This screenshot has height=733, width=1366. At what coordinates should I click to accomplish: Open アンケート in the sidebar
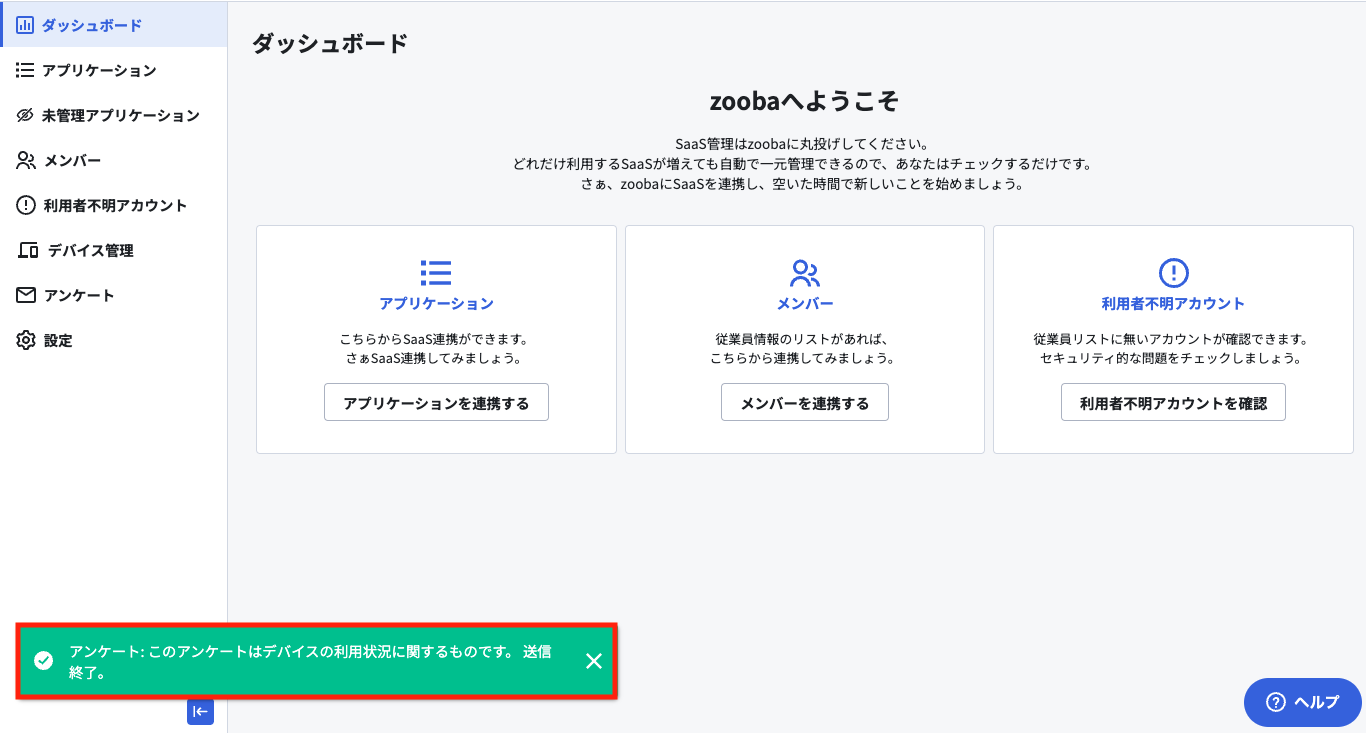pyautogui.click(x=114, y=295)
